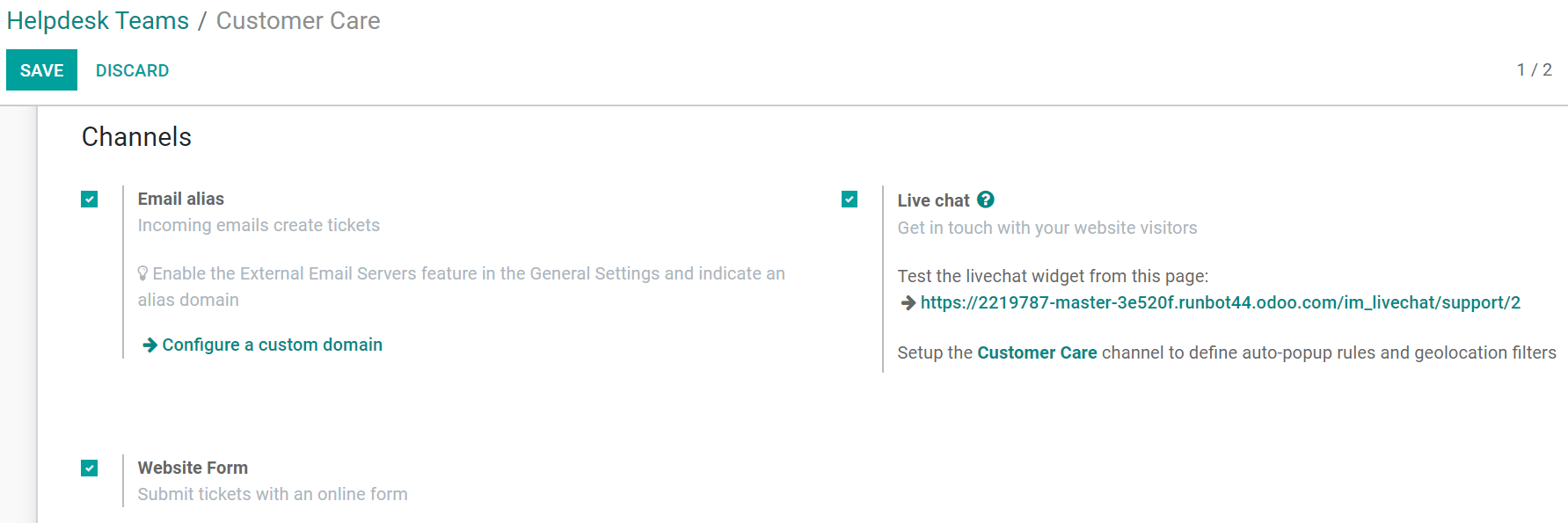Select the Customer Care breadcrumb item
The width and height of the screenshot is (1568, 523).
coord(298,21)
